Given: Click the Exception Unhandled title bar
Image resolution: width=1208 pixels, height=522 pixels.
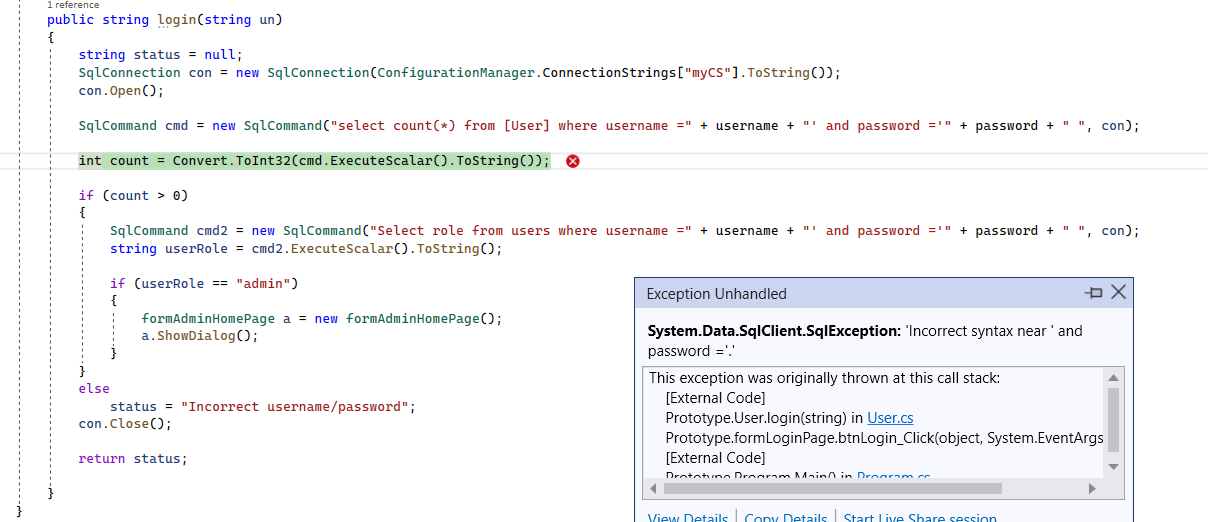Looking at the screenshot, I should coord(861,293).
